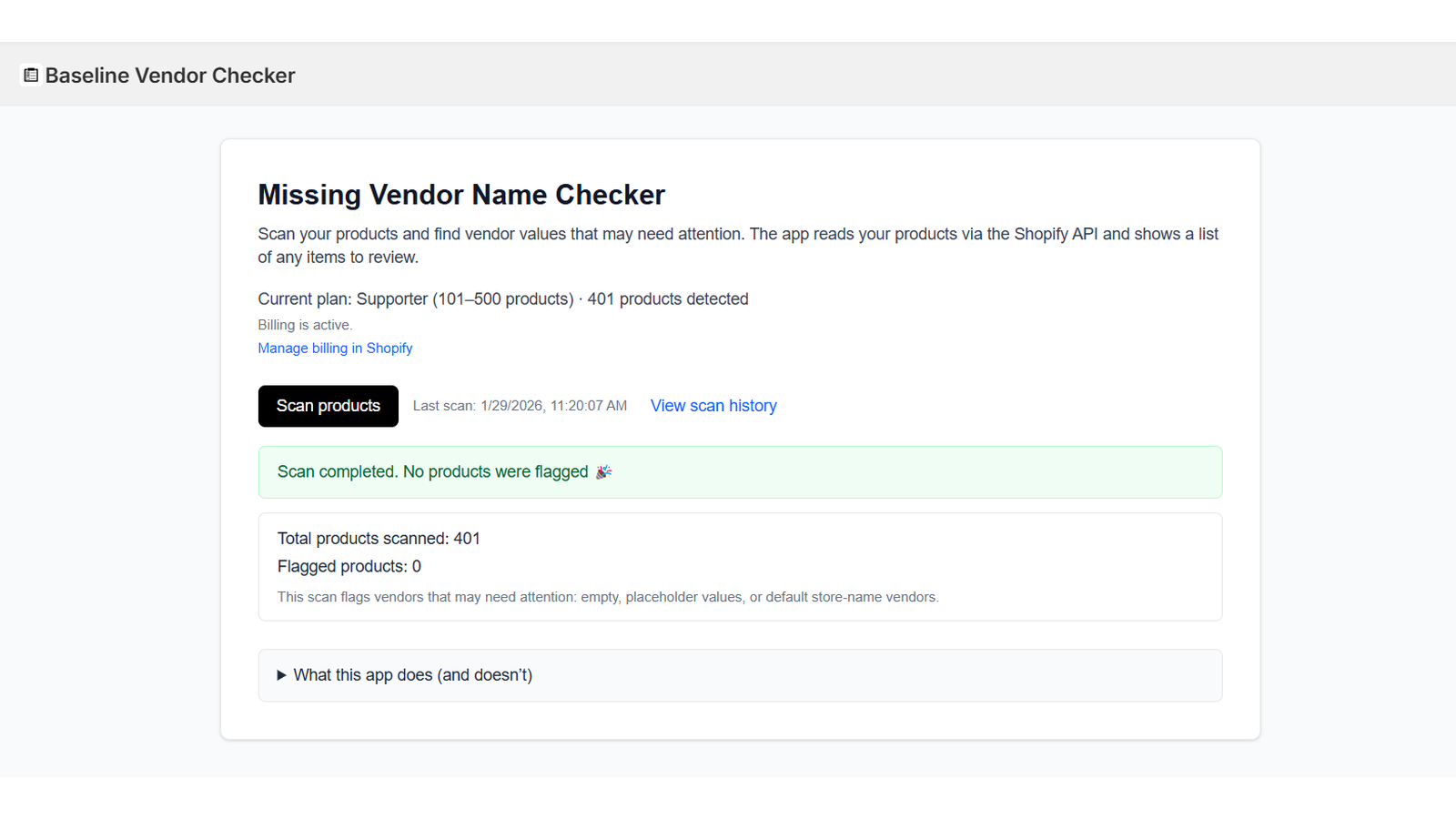The width and height of the screenshot is (1456, 819).
Task: Click the Total products scanned: 401 line
Action: click(379, 539)
